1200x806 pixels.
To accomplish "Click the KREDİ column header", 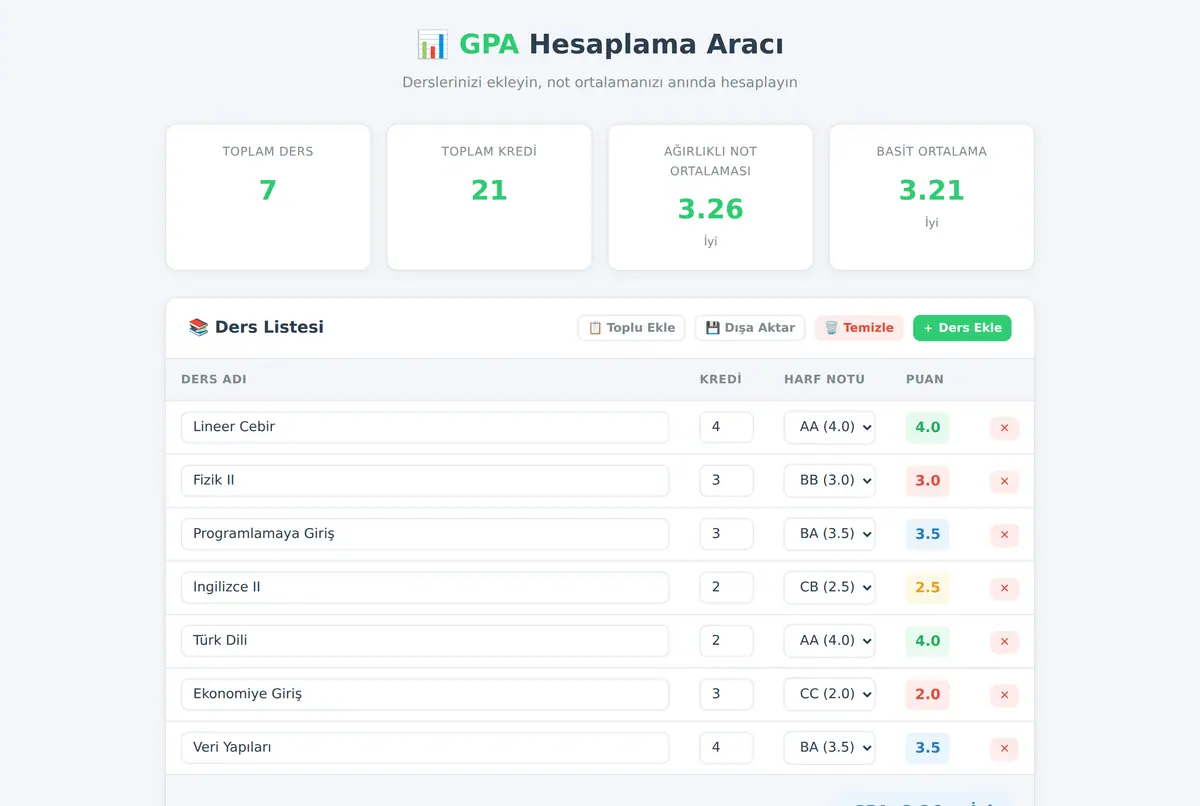I will (720, 379).
